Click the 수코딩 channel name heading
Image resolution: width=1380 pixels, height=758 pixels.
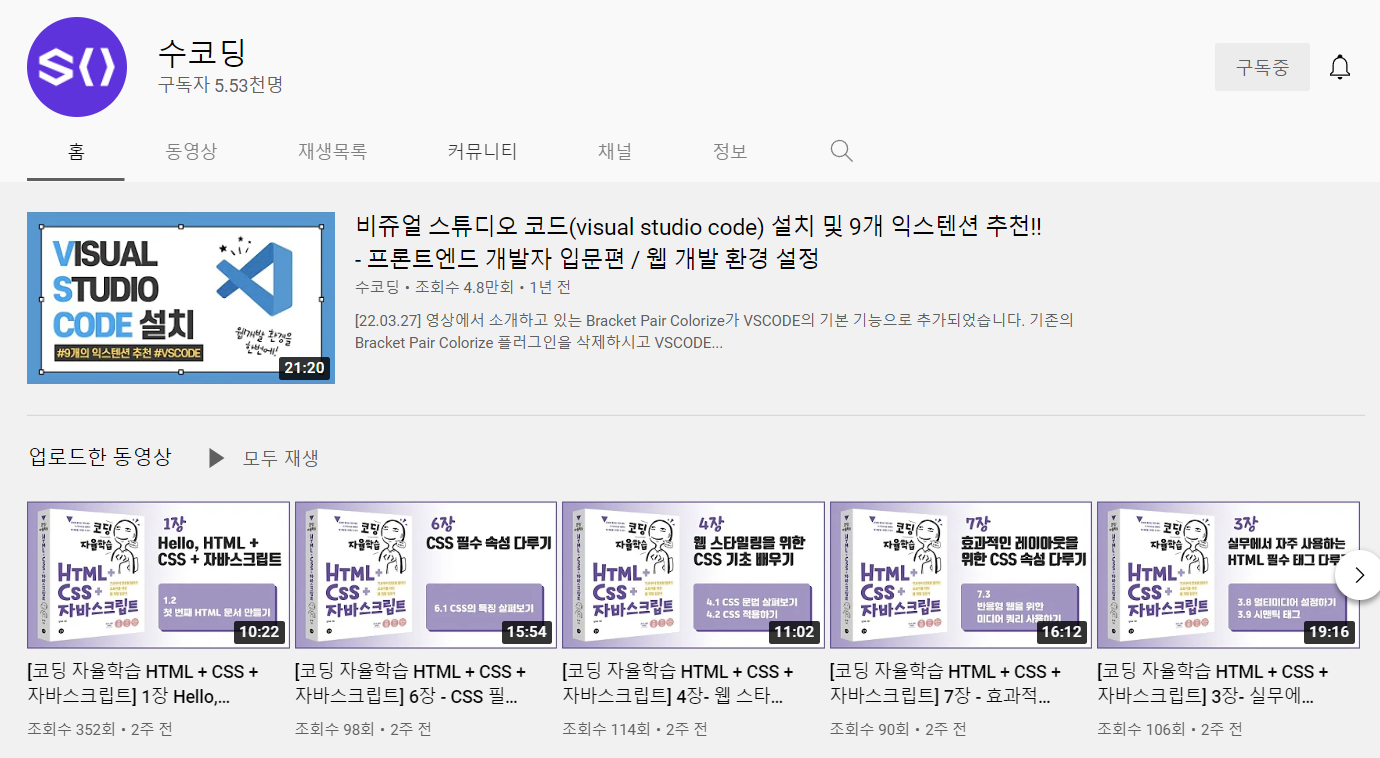click(202, 53)
